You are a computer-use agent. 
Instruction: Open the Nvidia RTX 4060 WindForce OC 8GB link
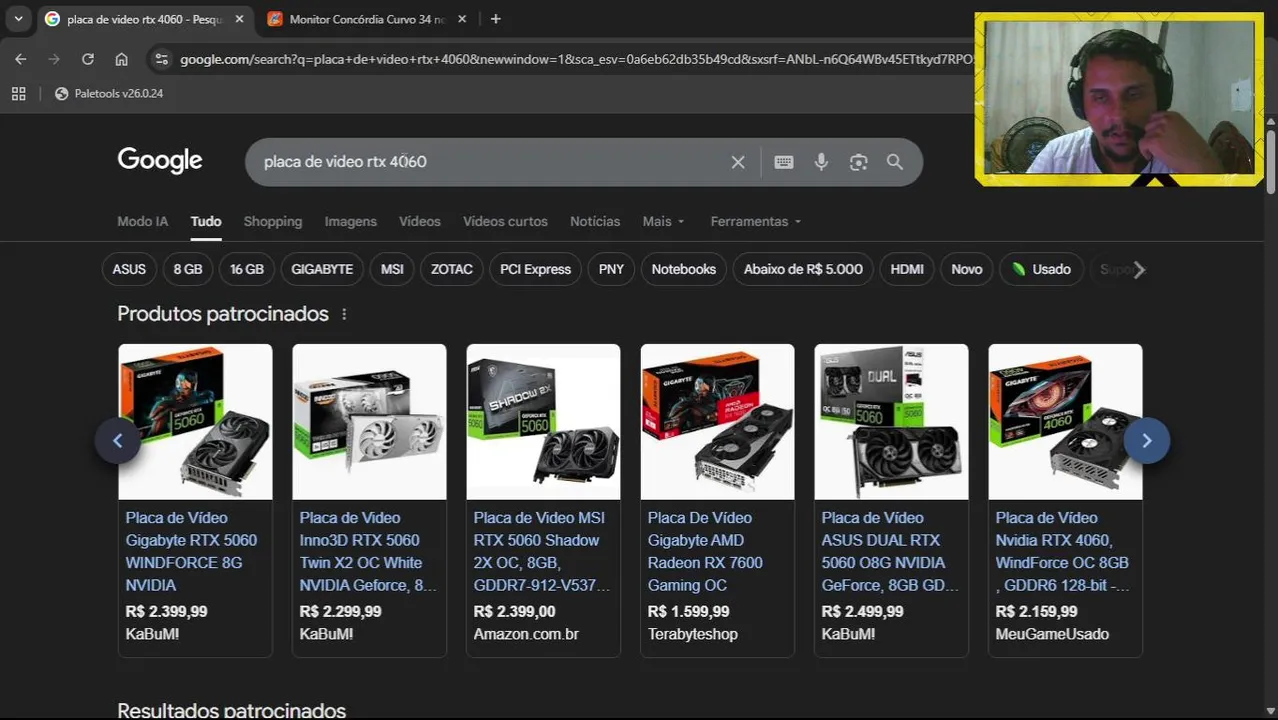click(1063, 551)
